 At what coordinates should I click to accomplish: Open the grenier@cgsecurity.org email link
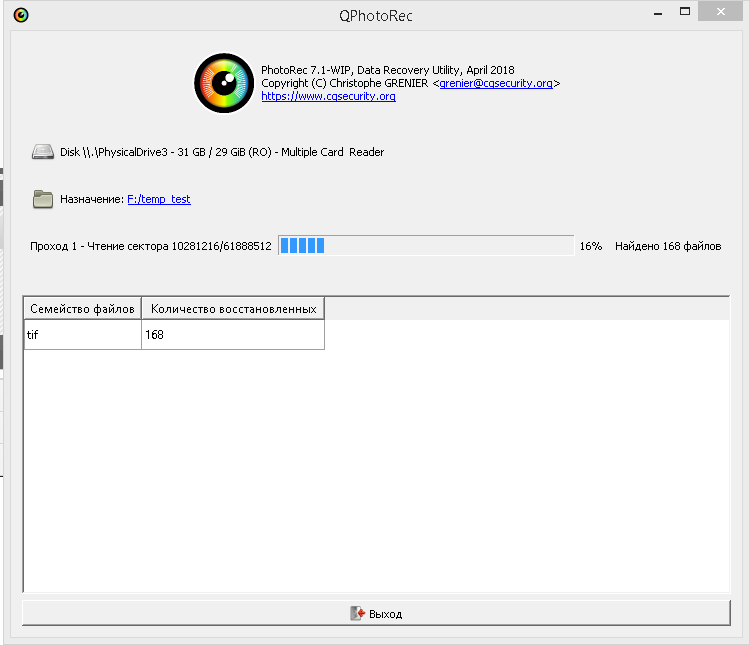(x=496, y=83)
